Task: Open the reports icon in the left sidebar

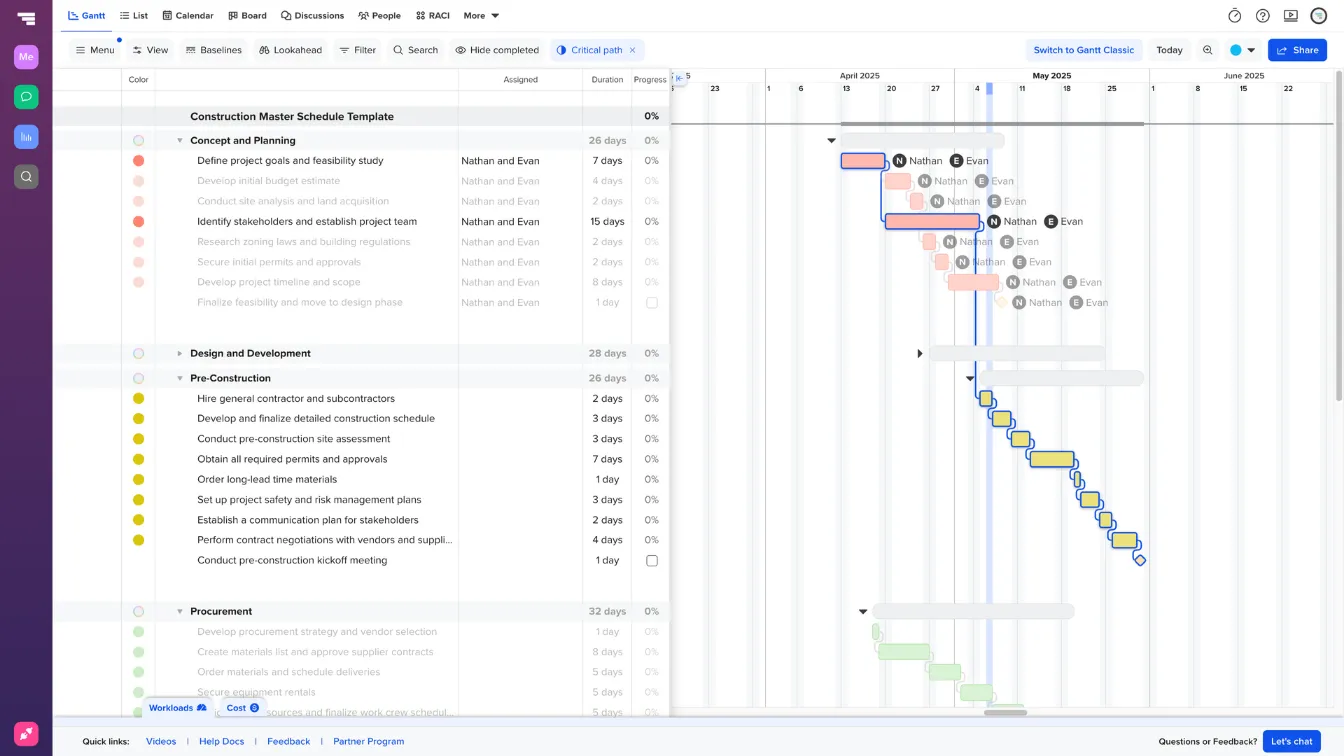Action: pyautogui.click(x=27, y=137)
